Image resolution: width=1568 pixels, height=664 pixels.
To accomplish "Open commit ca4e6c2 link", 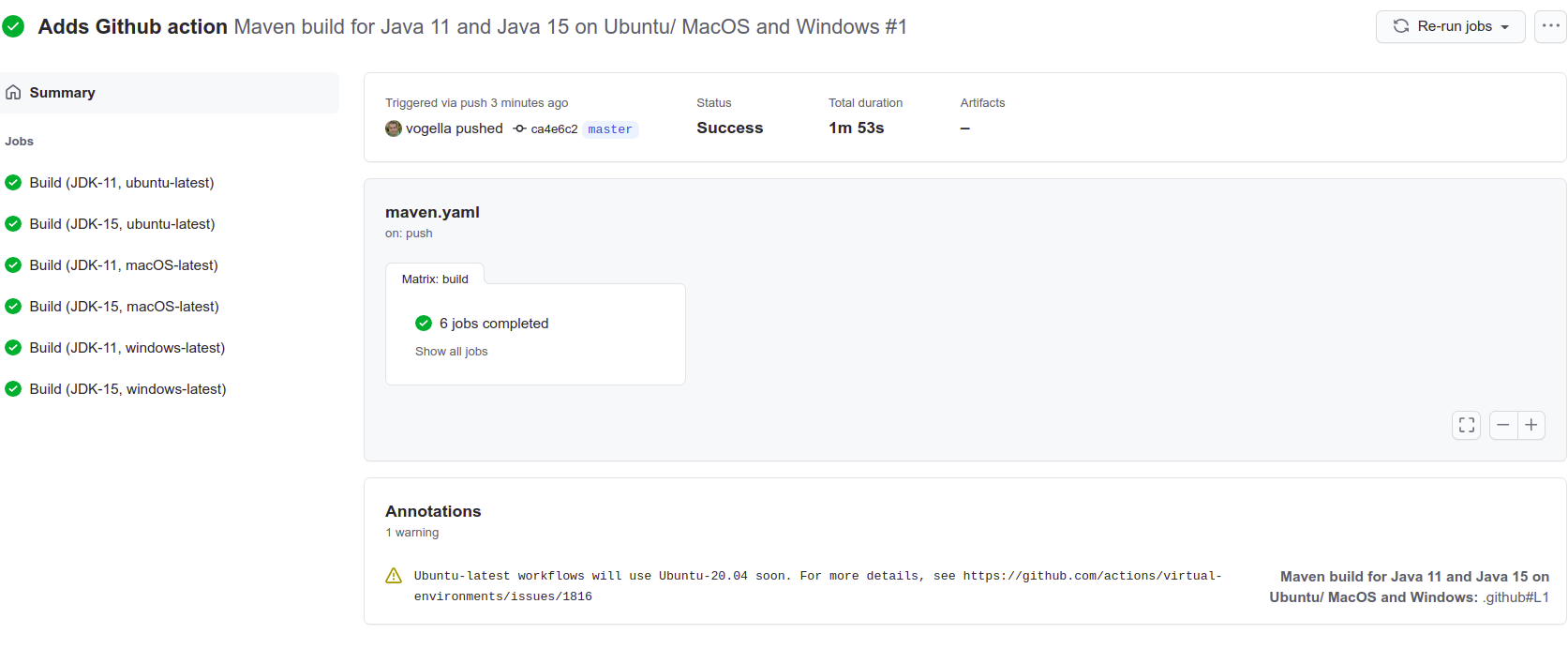I will point(554,129).
